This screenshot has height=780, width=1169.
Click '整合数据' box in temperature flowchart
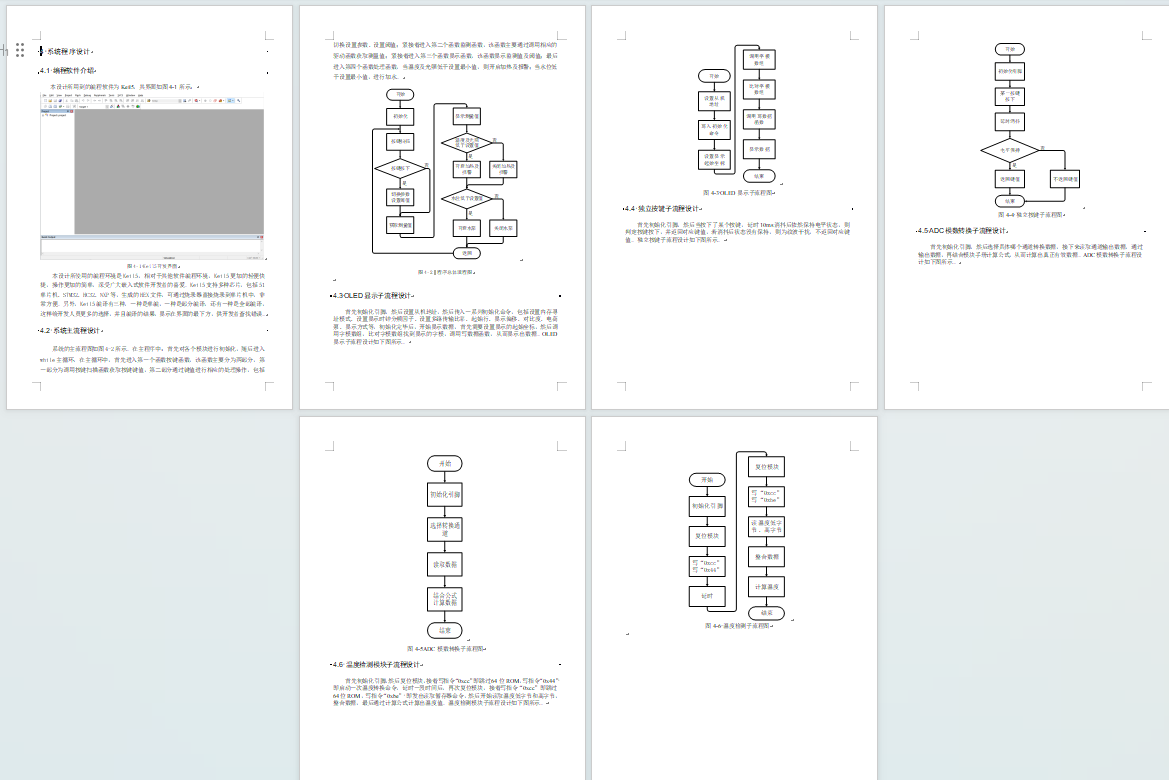[766, 556]
